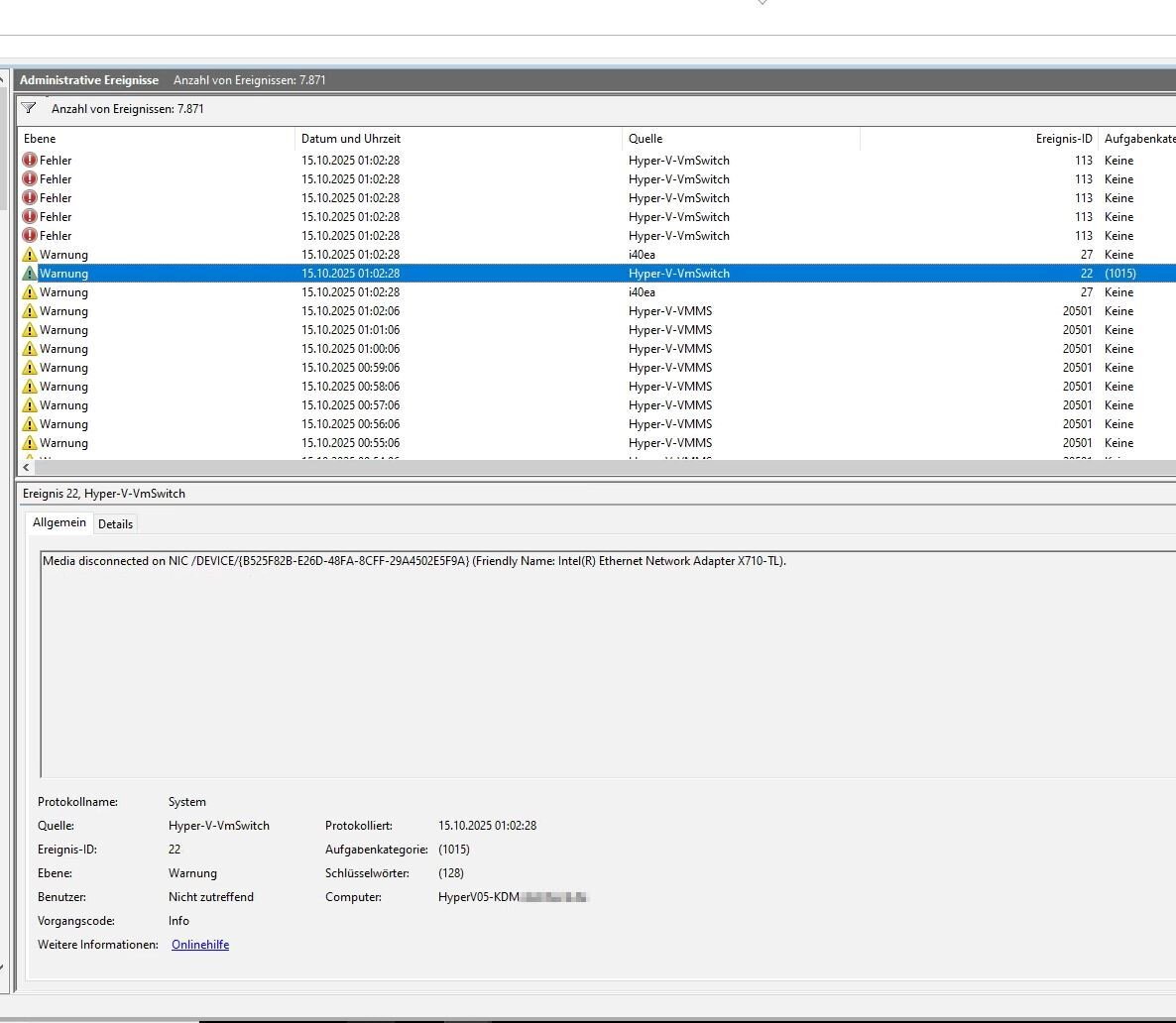This screenshot has height=1023, width=1176.
Task: Click the filter funnel icon
Action: [x=29, y=108]
